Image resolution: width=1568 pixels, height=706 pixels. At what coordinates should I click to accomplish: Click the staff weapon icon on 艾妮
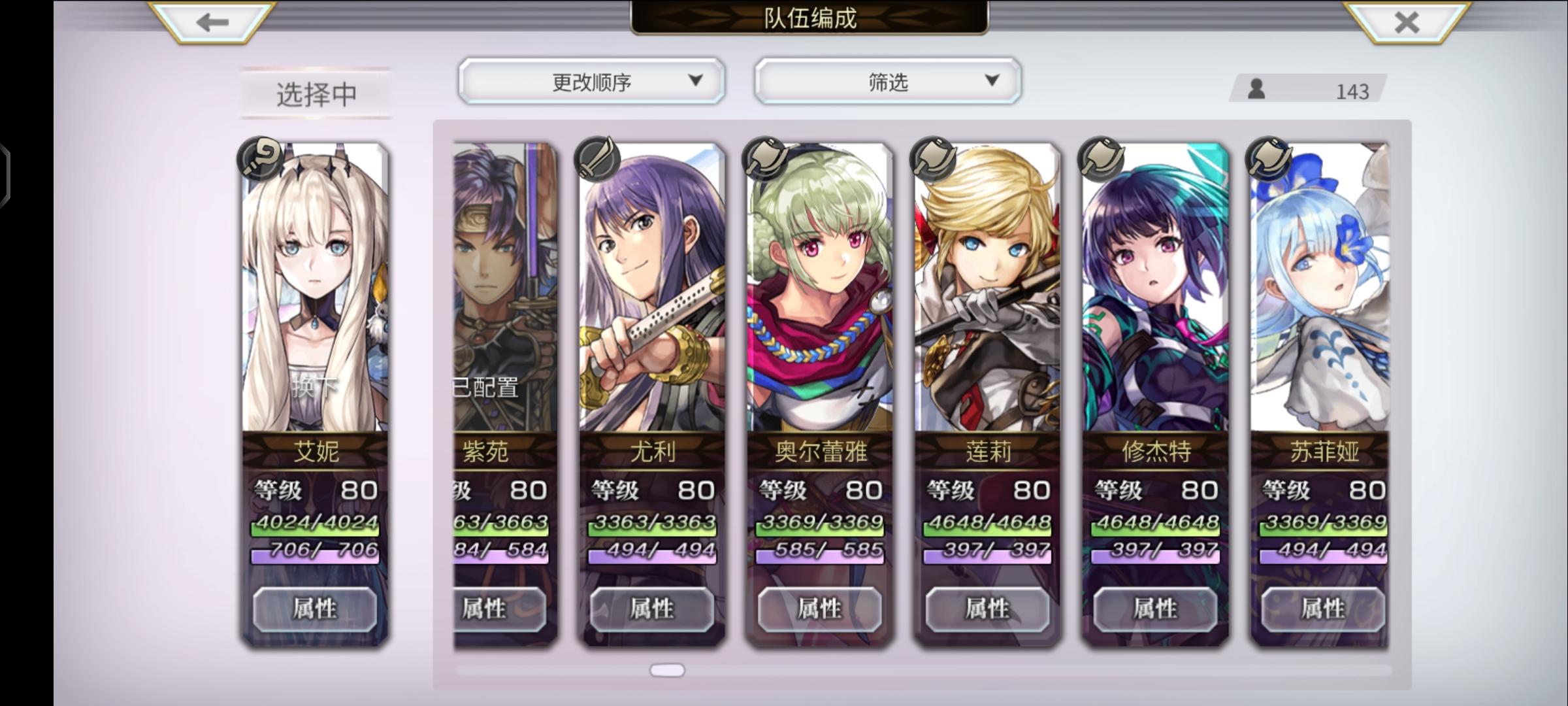click(x=260, y=159)
